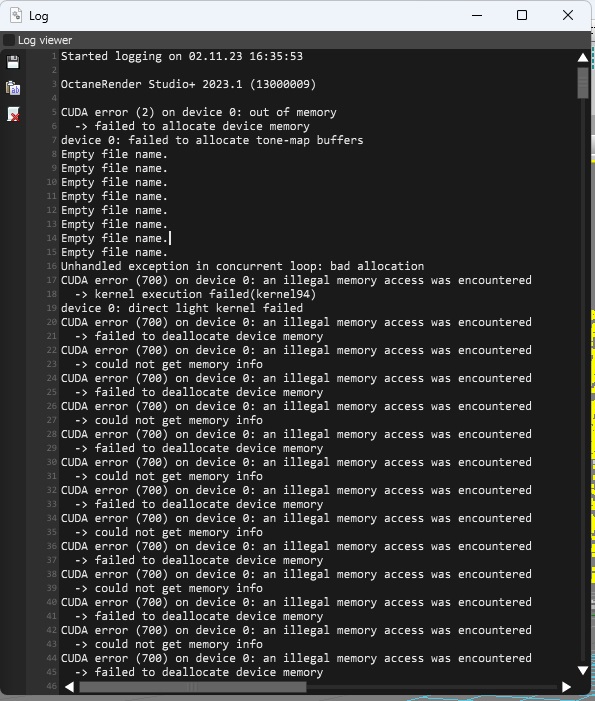The width and height of the screenshot is (595, 701).
Task: Click the down arrow of the vertical scrollbar
Action: [582, 670]
